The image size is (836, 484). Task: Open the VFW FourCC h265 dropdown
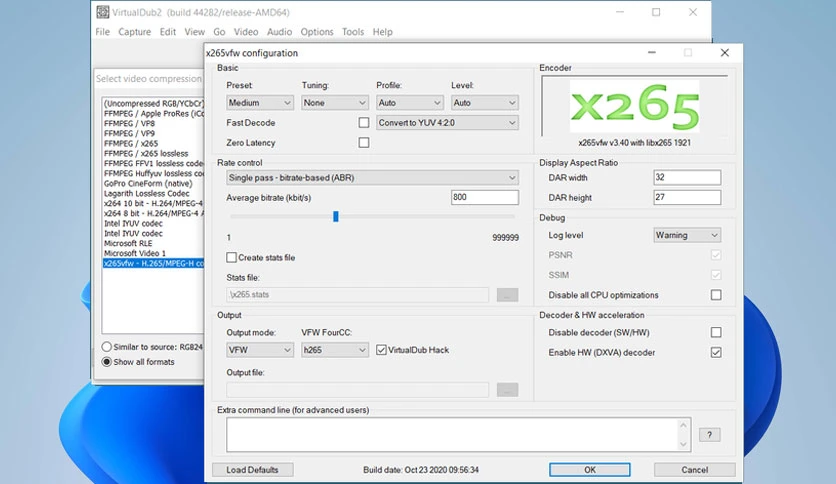tap(335, 350)
